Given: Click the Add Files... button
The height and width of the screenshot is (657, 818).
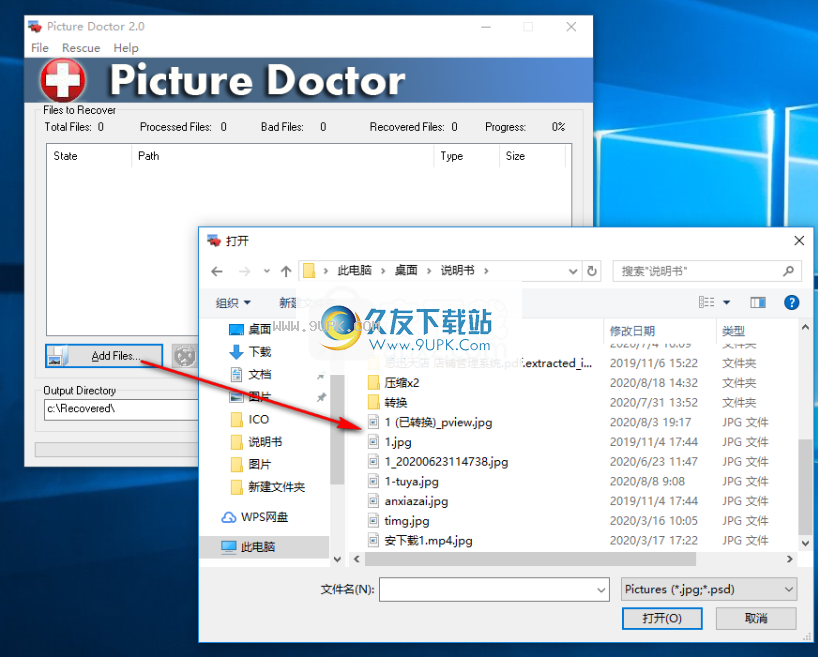Looking at the screenshot, I should [104, 356].
